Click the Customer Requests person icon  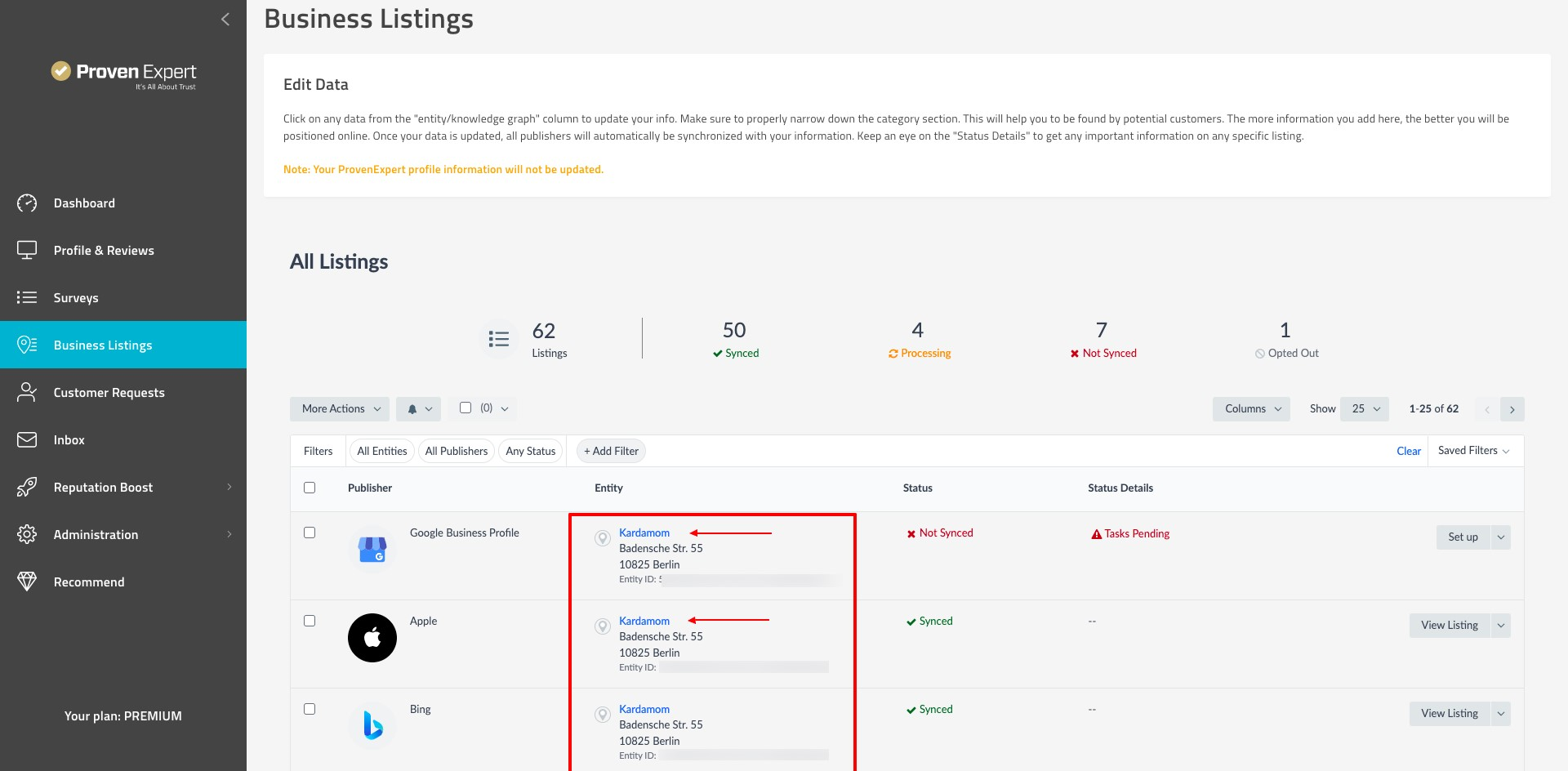(27, 393)
